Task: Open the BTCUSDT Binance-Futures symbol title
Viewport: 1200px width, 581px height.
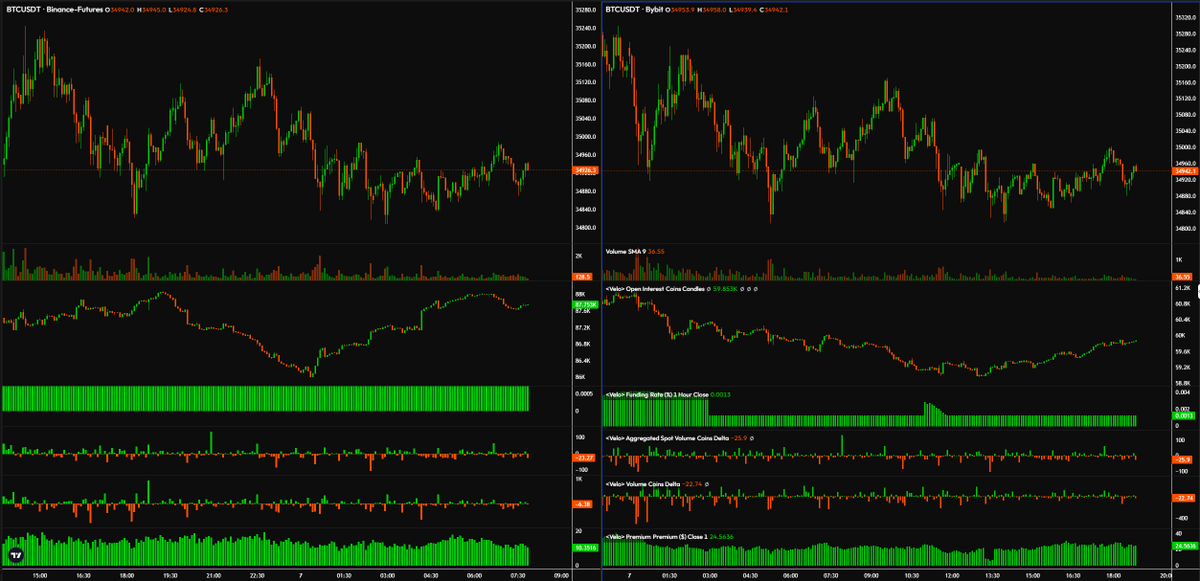Action: [x=55, y=9]
